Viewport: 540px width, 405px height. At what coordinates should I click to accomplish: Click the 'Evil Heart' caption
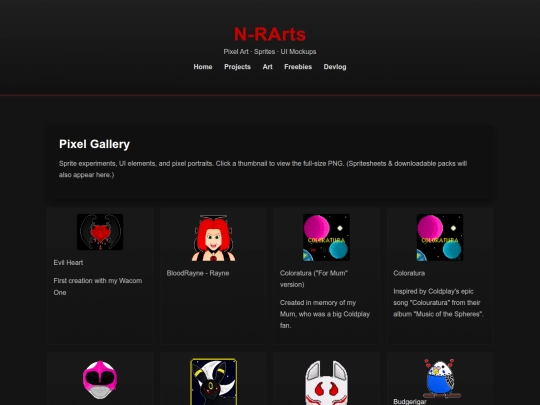(68, 262)
